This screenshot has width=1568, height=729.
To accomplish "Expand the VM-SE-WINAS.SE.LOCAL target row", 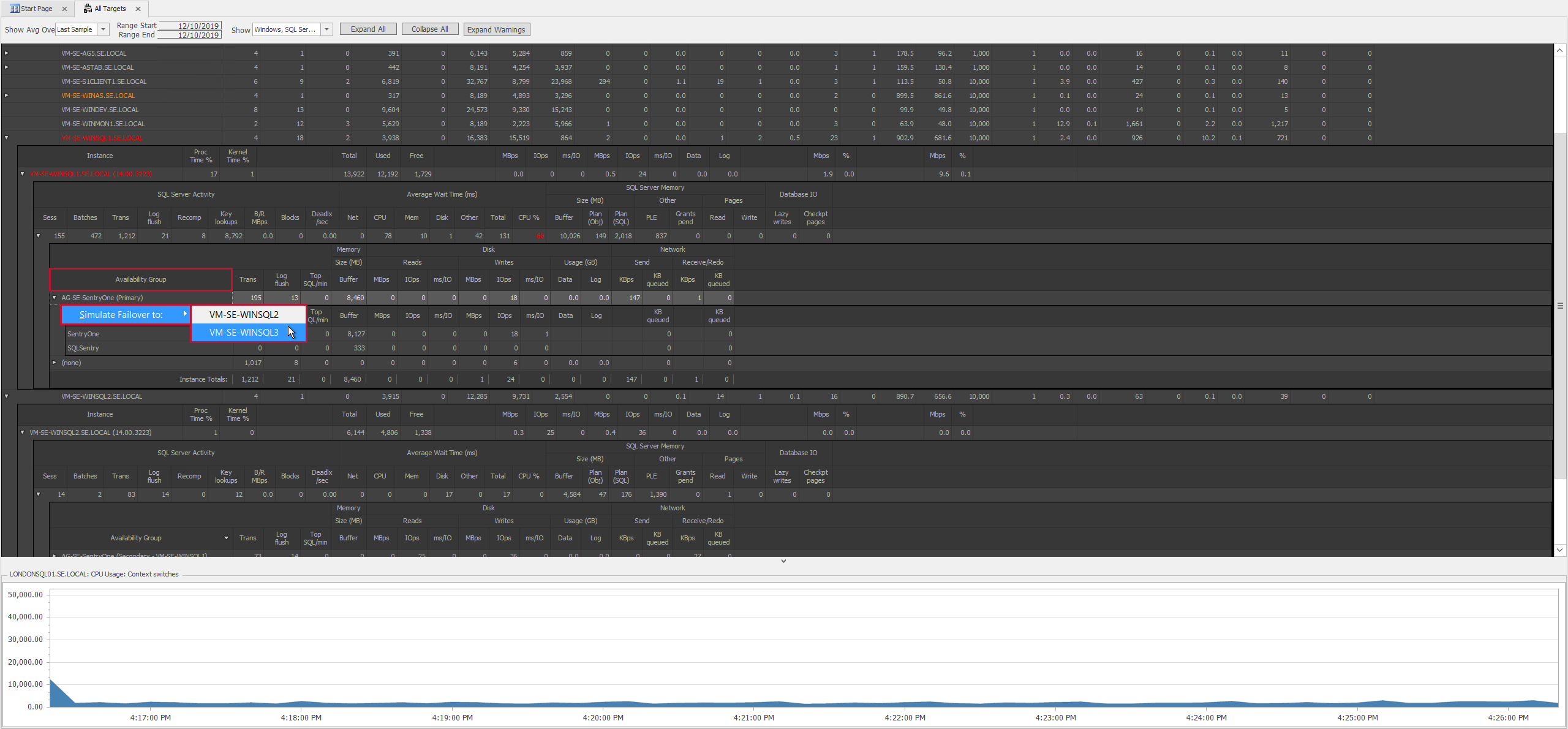I will 6,96.
